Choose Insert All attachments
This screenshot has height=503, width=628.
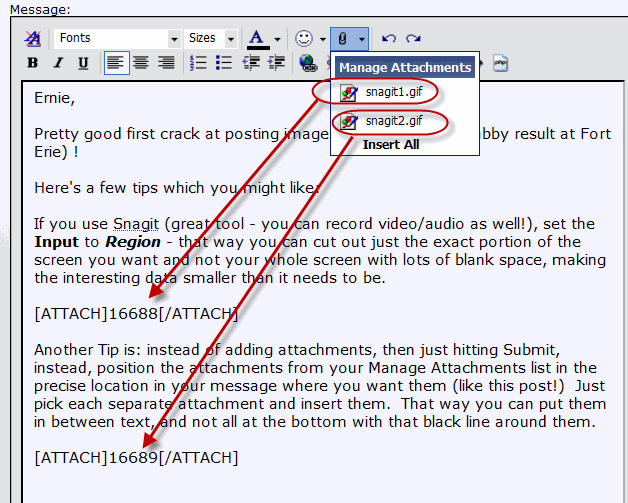coord(391,145)
